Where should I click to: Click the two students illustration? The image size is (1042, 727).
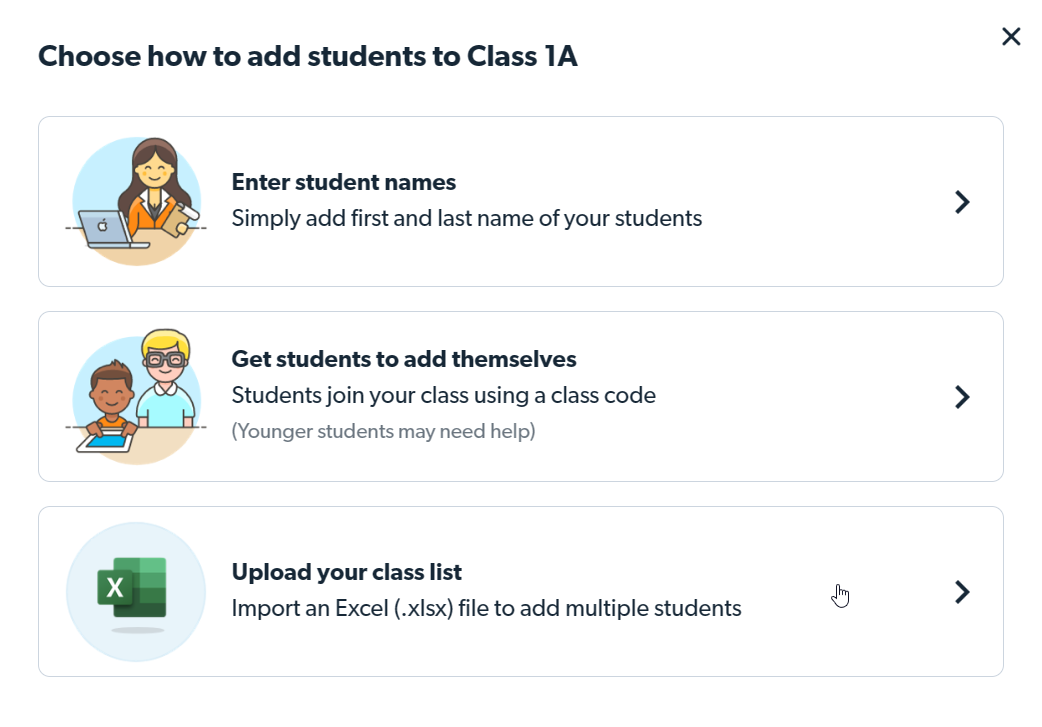point(136,397)
